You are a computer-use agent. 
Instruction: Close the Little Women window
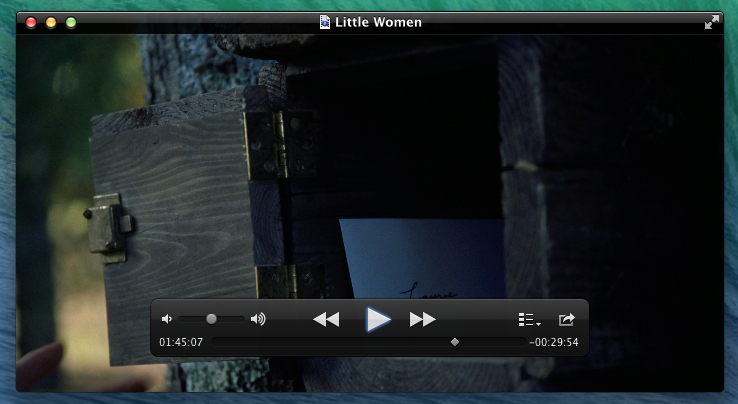[x=31, y=23]
